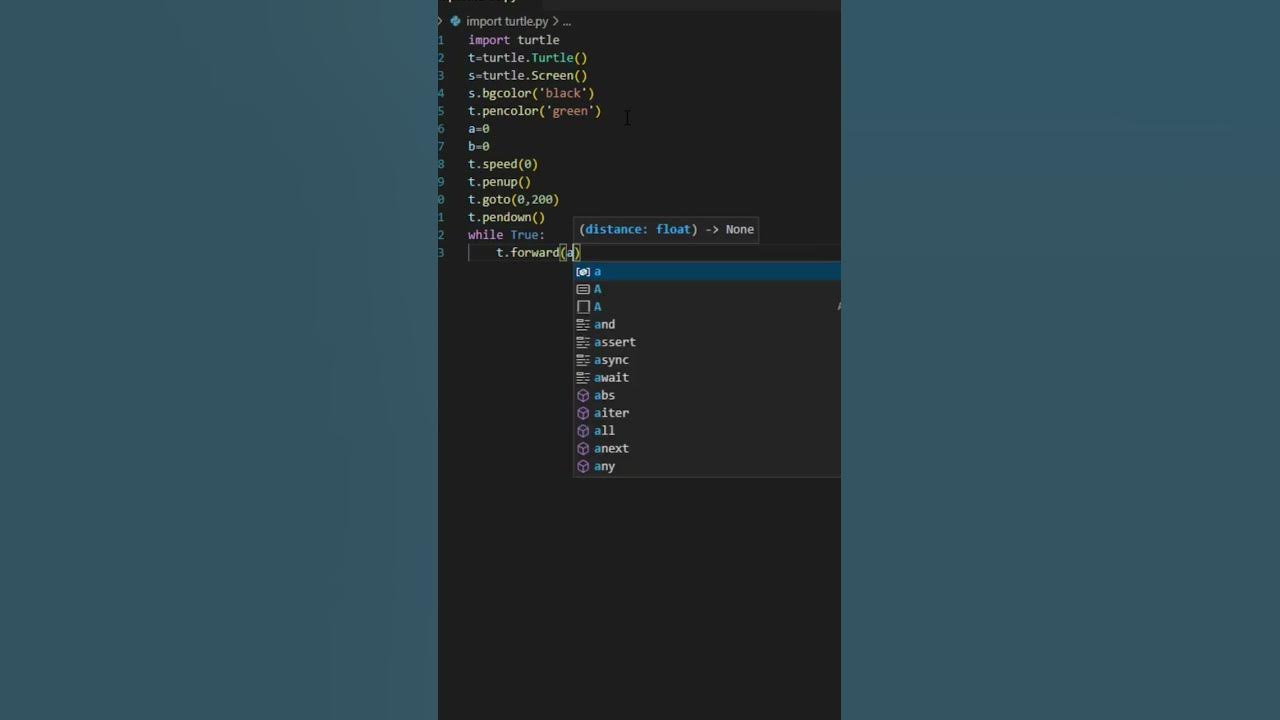Viewport: 1280px width, 720px height.
Task: Click on line 't=turtle.Turtle()'
Action: (528, 58)
